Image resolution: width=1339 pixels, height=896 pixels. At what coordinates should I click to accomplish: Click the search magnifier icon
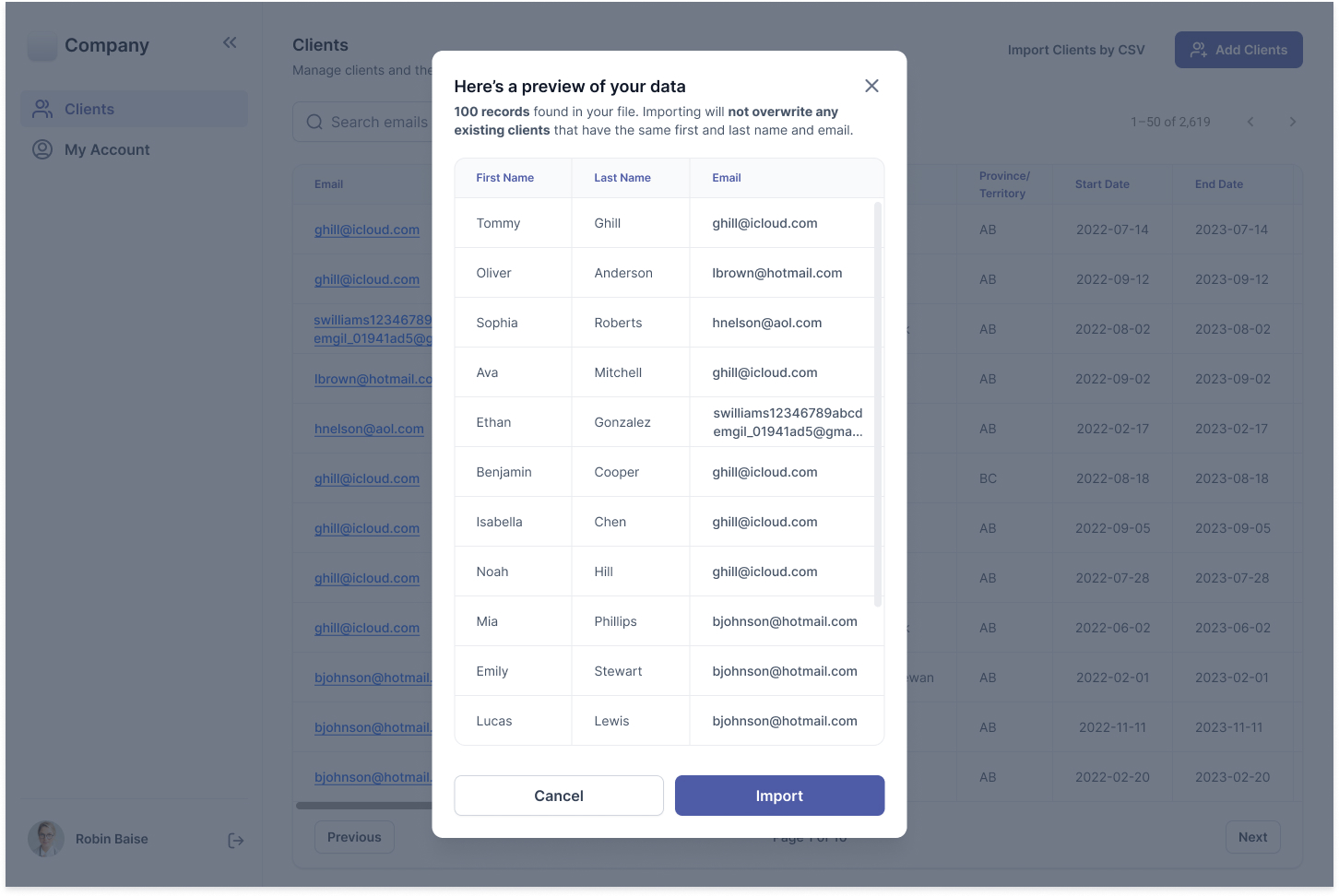[x=314, y=122]
